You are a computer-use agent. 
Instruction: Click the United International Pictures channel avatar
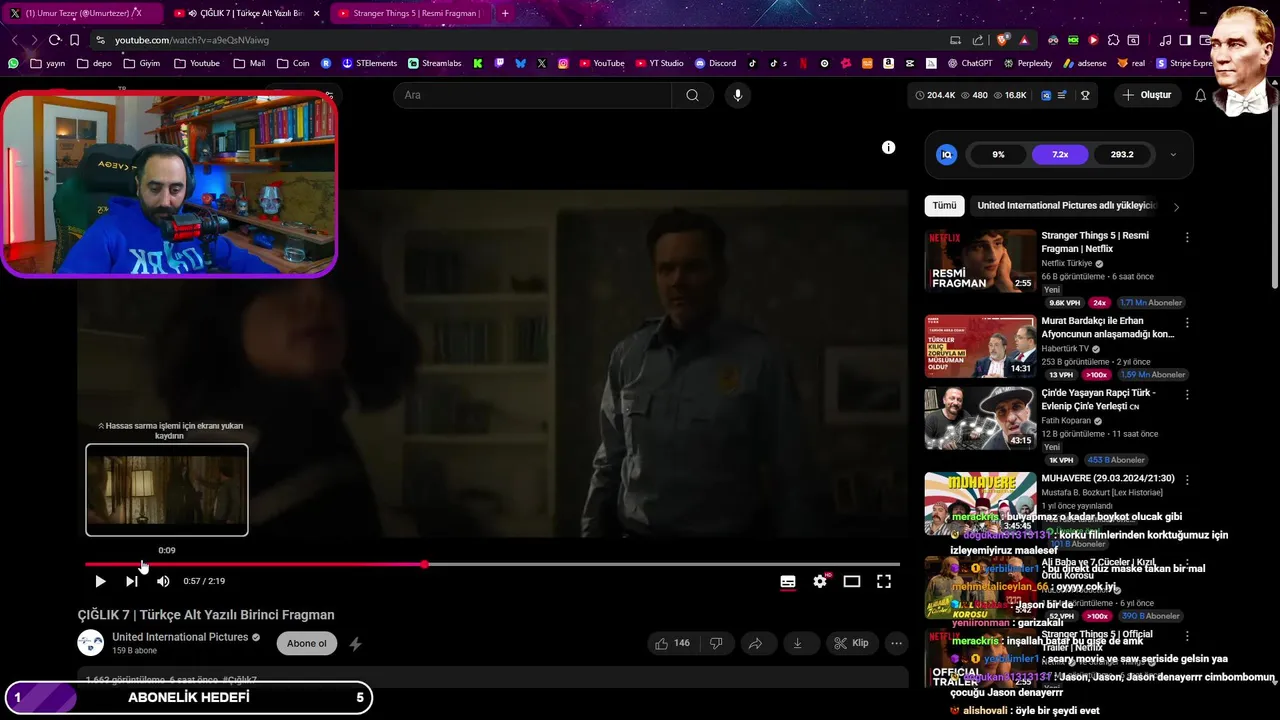click(x=91, y=643)
